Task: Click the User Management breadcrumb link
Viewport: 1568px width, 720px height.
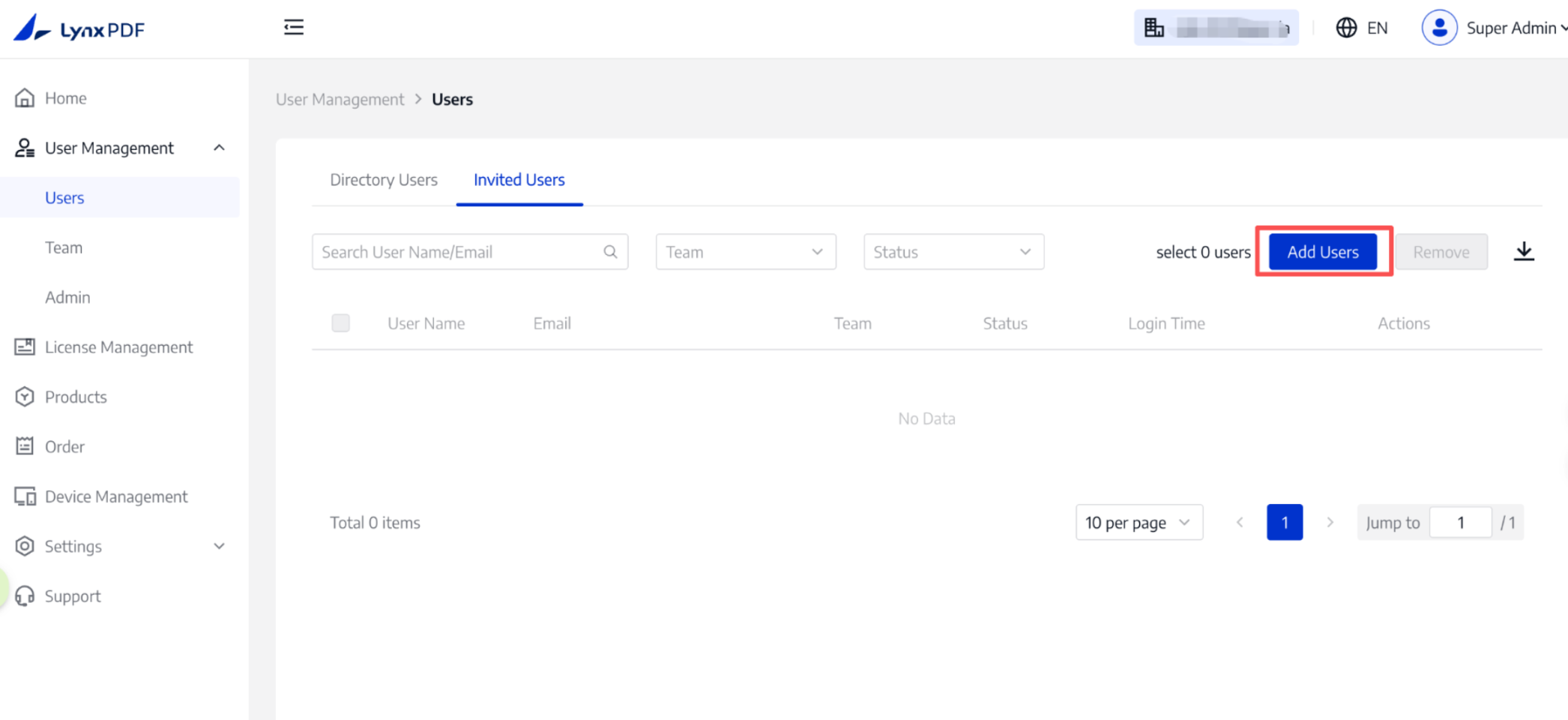Action: pos(340,100)
